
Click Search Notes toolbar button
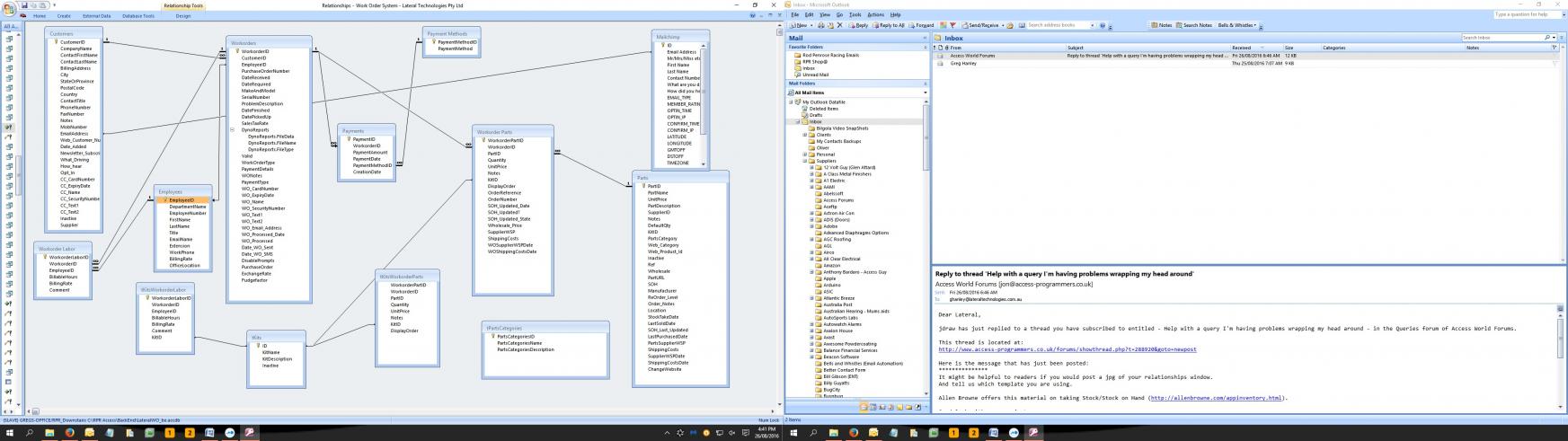click(1194, 25)
